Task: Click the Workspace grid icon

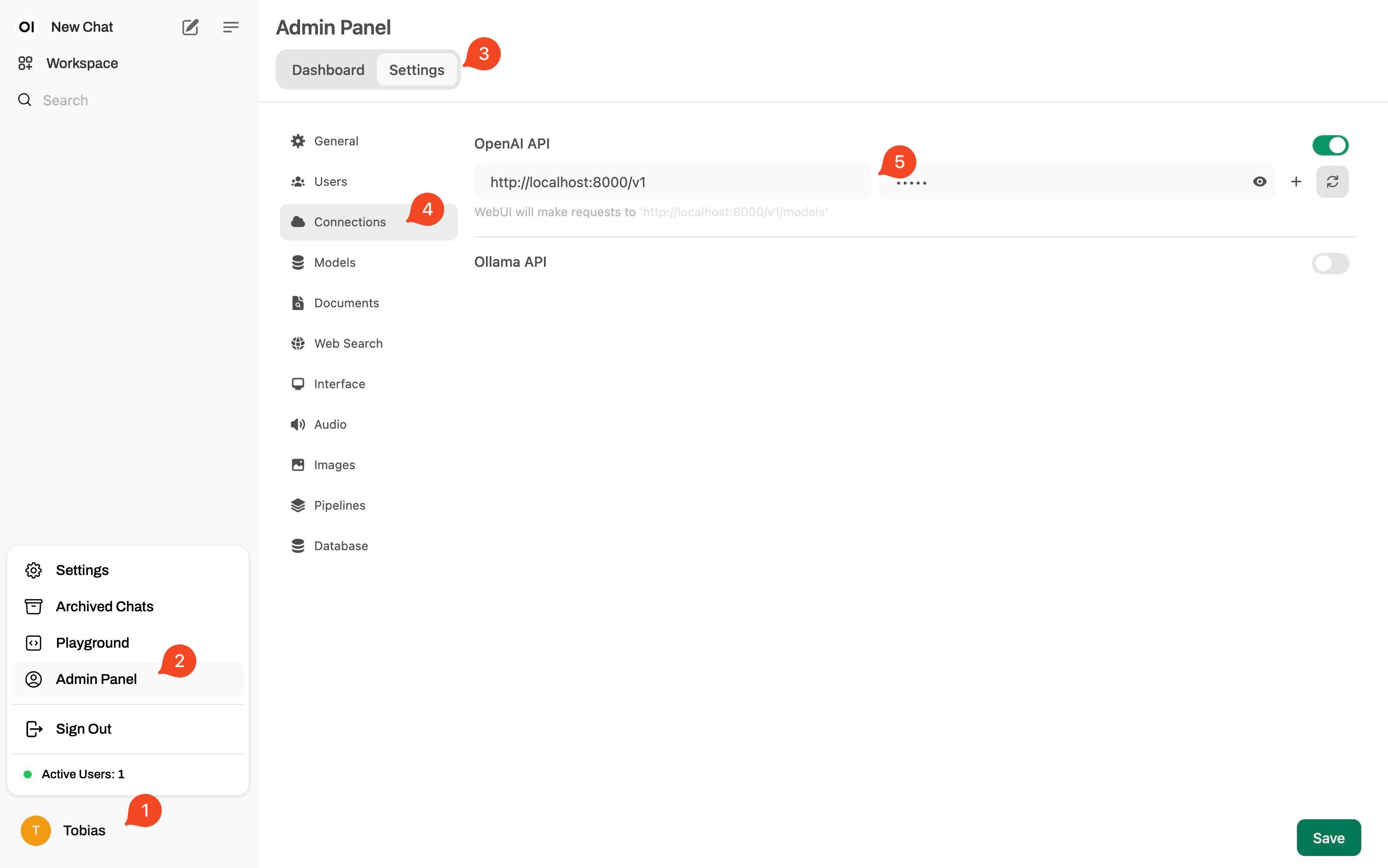Action: (25, 63)
